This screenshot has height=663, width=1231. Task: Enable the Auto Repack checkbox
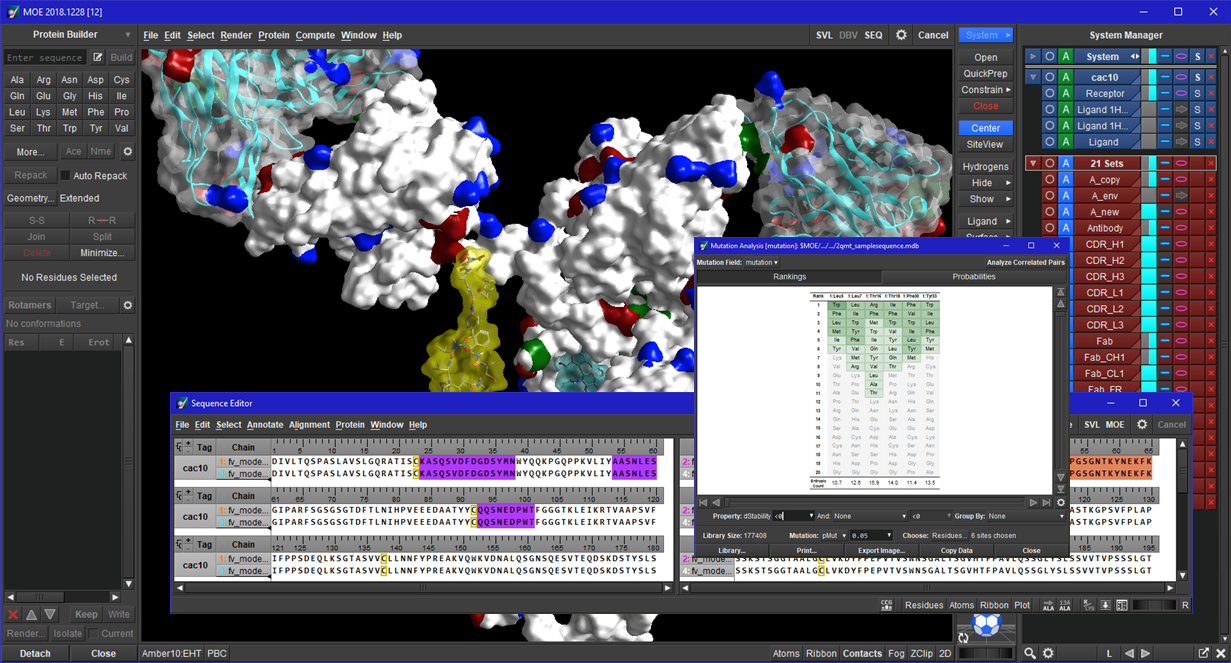(x=66, y=176)
